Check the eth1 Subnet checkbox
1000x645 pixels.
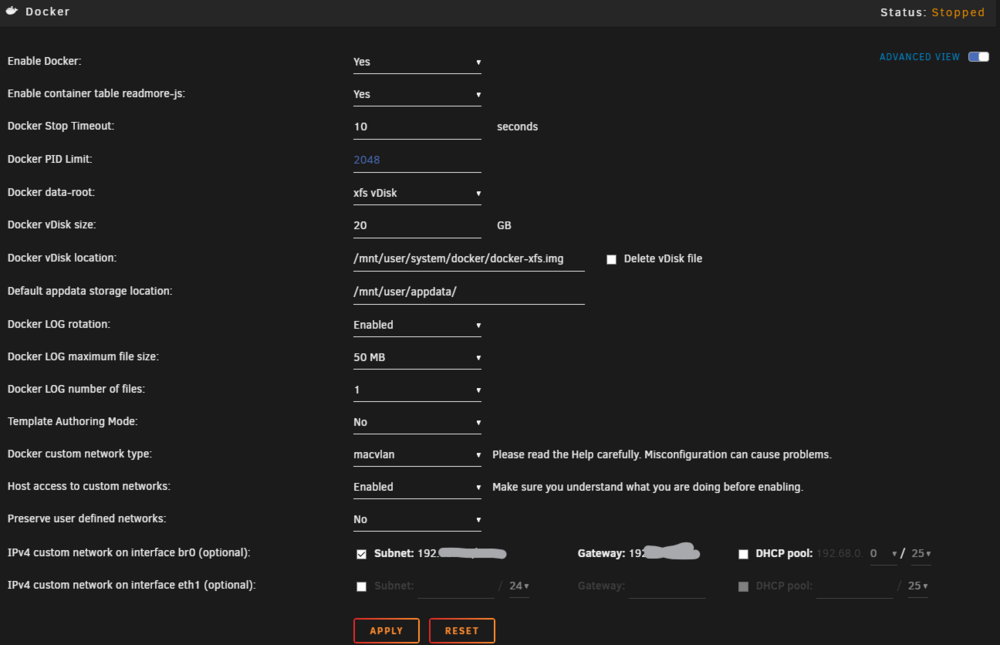pos(362,586)
